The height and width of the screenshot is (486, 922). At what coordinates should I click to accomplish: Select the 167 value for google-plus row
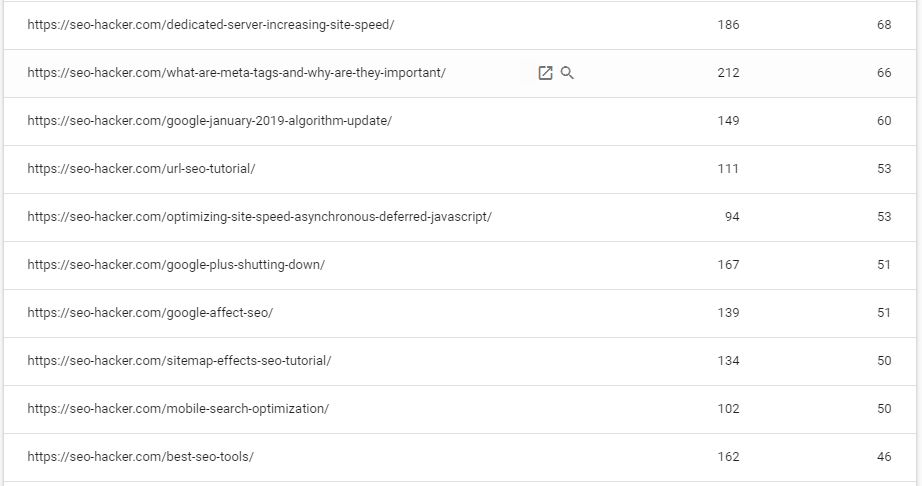point(728,265)
